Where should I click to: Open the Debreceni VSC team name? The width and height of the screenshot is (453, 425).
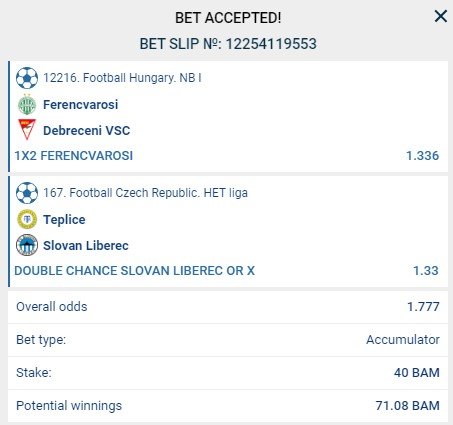pos(87,131)
